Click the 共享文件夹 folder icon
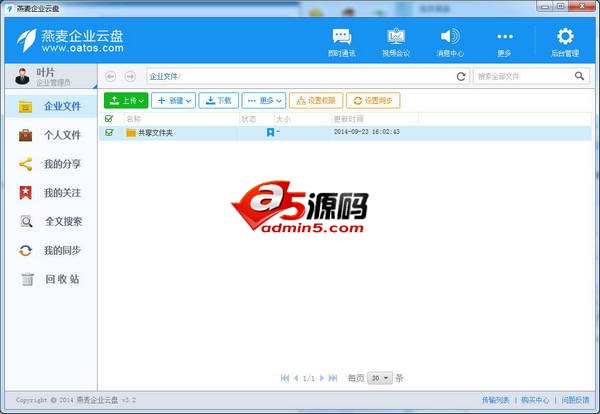This screenshot has height=414, width=600. [131, 133]
